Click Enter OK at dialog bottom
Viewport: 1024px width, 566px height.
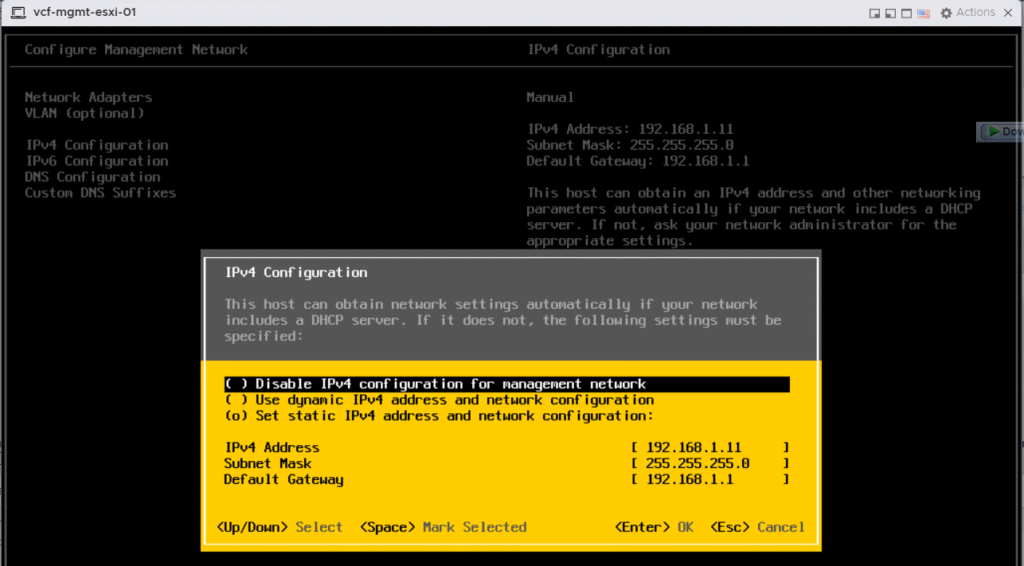point(653,527)
